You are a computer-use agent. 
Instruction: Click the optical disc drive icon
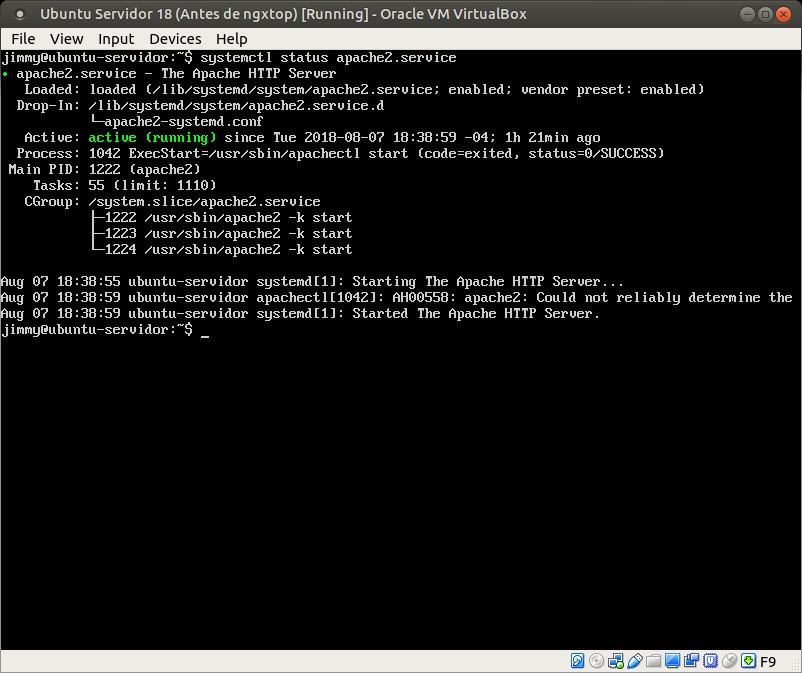[596, 661]
